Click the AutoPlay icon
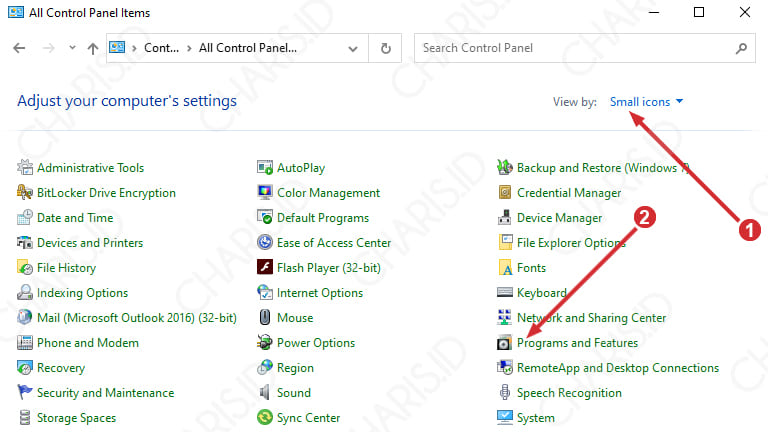This screenshot has width=768, height=432. click(x=265, y=168)
